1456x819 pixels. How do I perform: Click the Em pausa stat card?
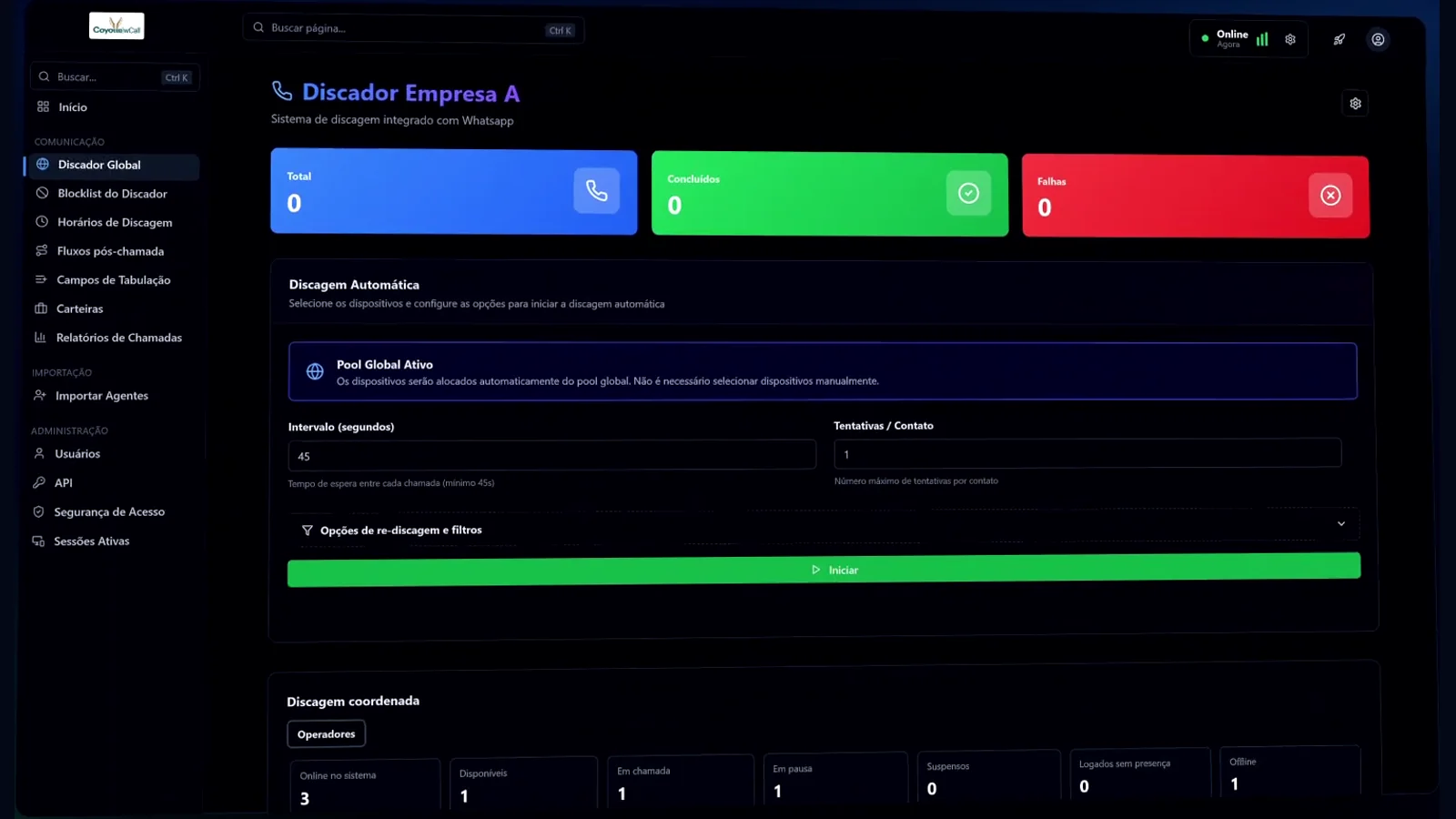835,779
